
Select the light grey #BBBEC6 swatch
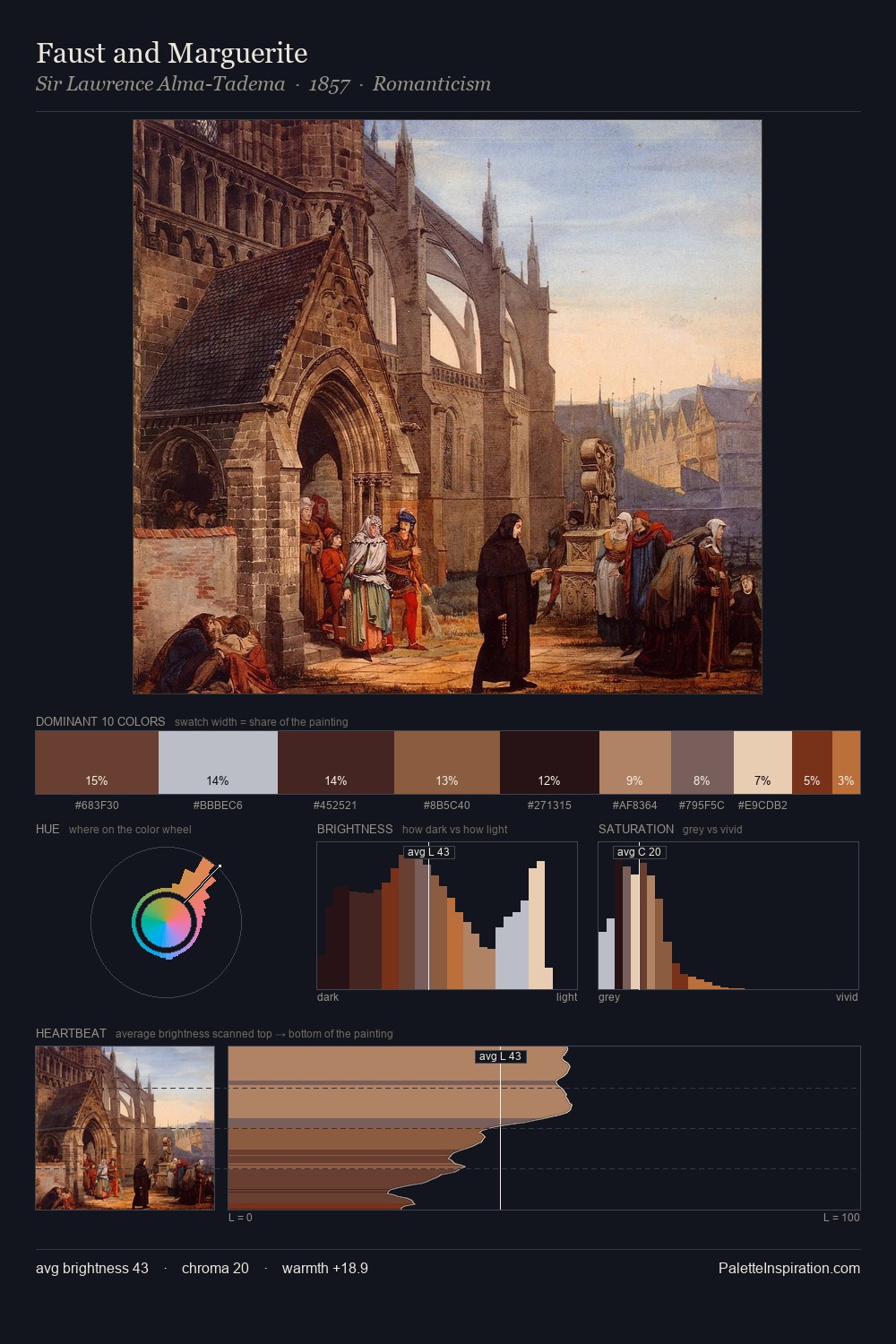pos(218,762)
